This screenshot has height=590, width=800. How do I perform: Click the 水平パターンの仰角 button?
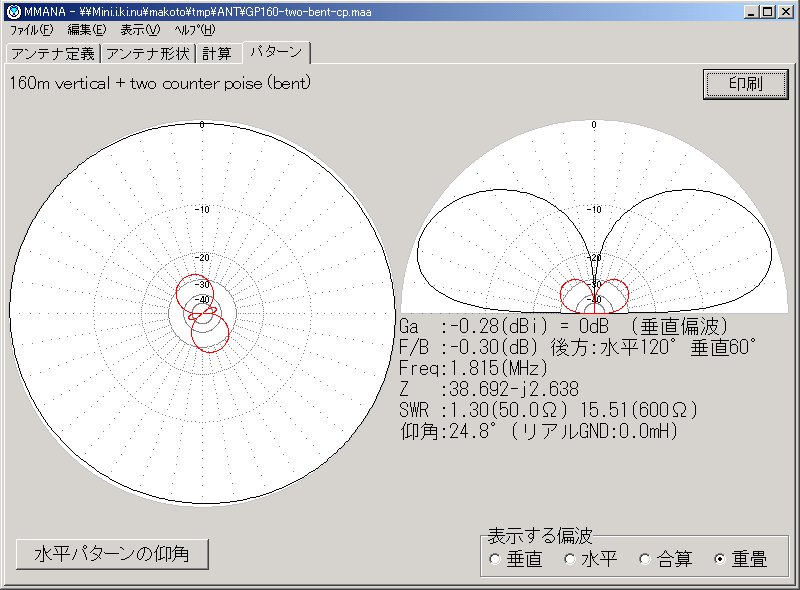[x=111, y=553]
